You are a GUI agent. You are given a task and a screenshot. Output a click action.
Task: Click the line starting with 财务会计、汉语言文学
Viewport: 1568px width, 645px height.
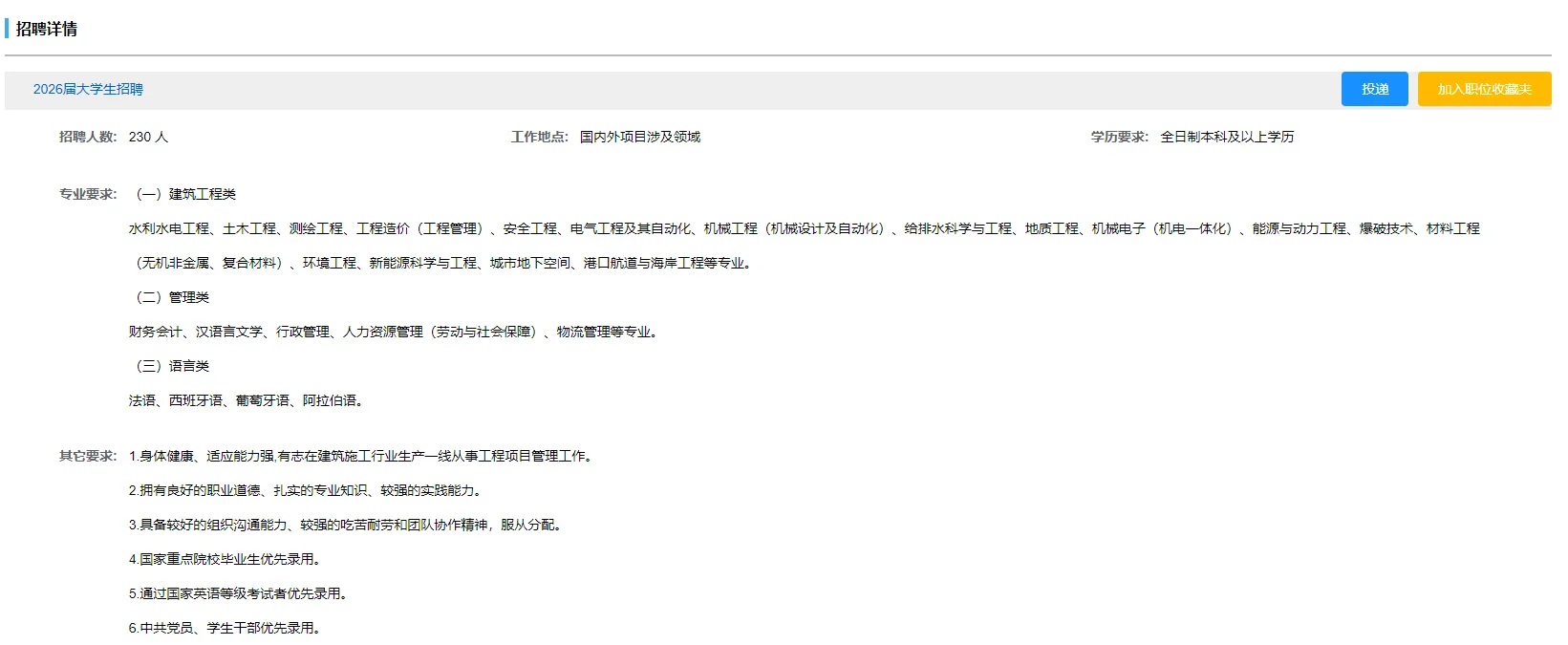[395, 332]
